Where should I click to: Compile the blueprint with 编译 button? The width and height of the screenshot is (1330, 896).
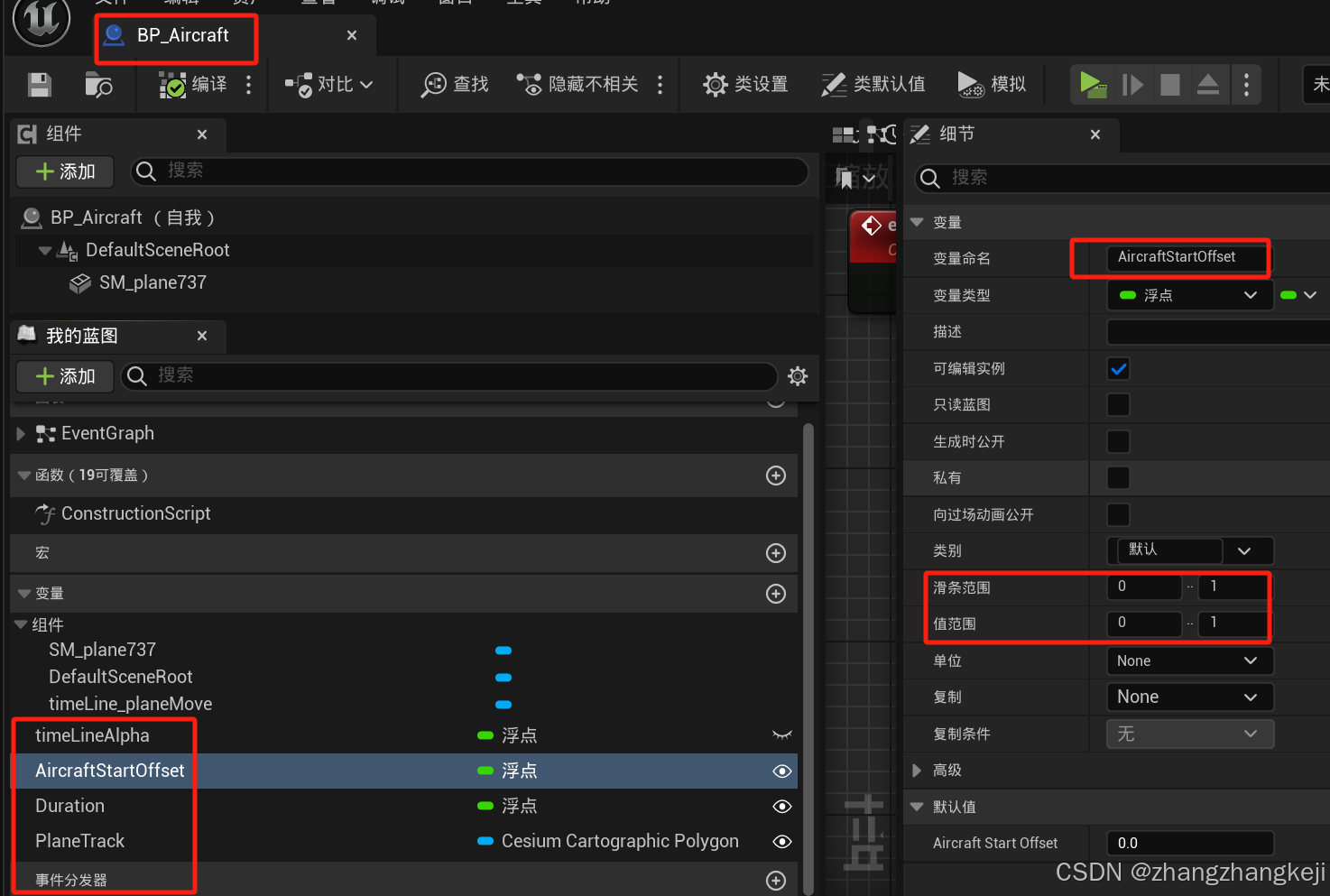pos(193,85)
